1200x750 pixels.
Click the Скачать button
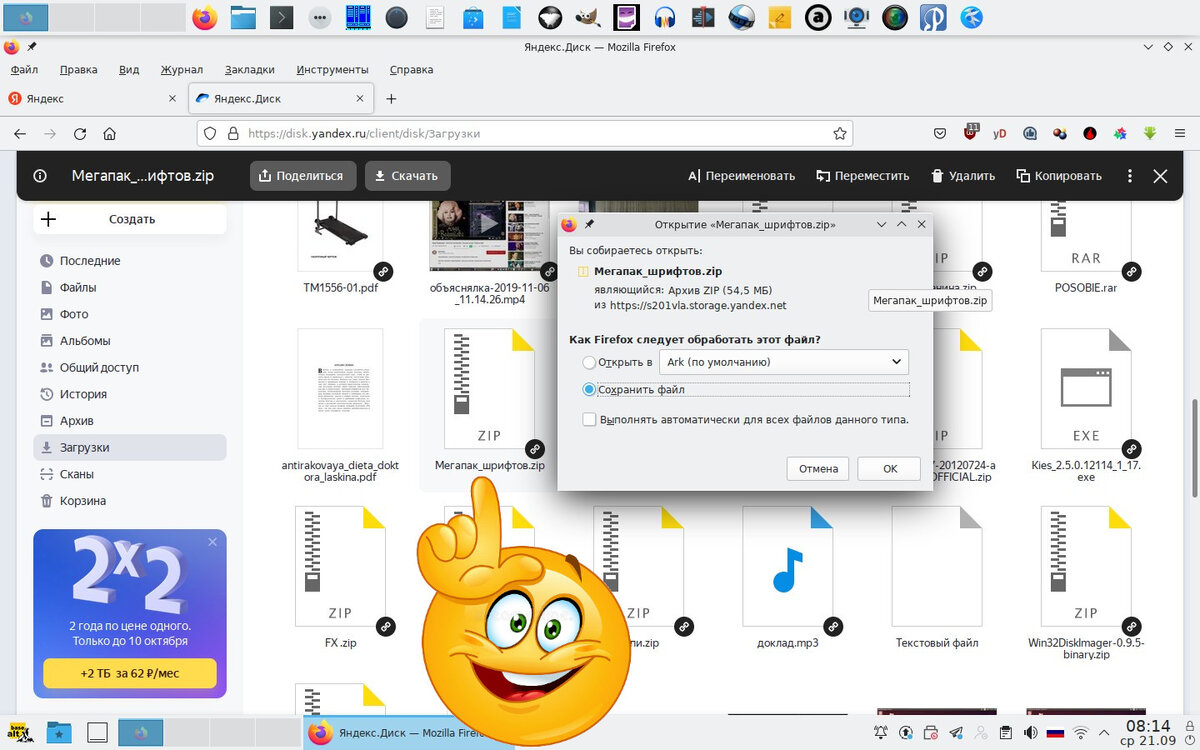407,175
